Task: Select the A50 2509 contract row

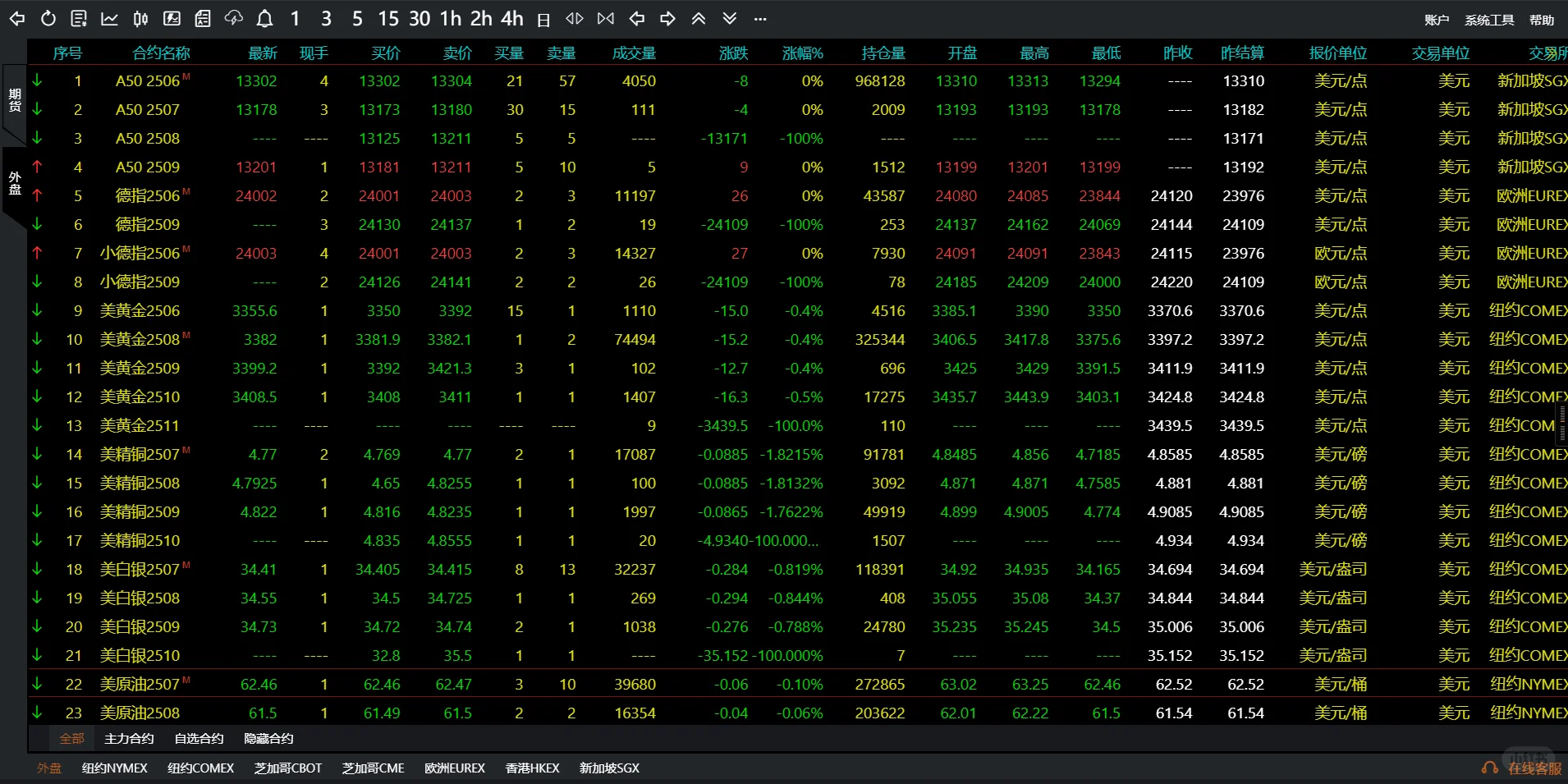Action: tap(798, 167)
